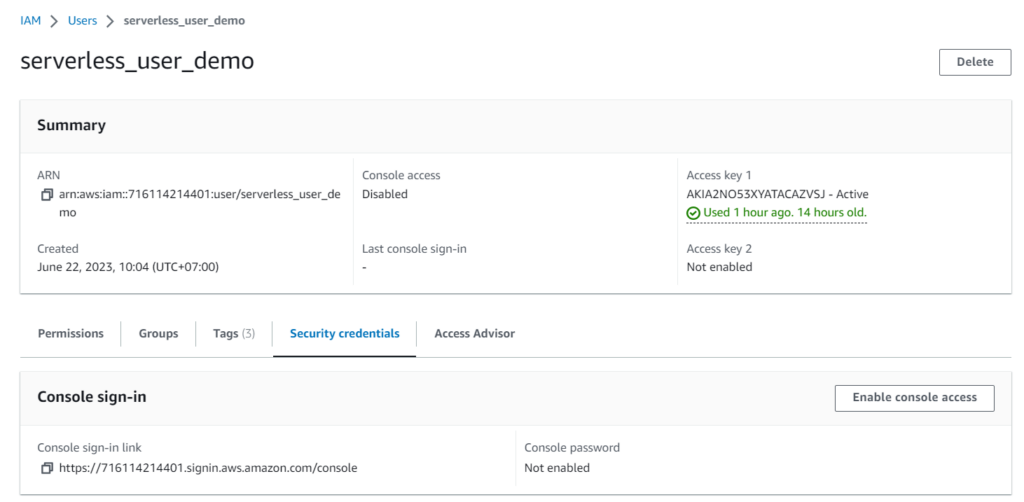
Task: Select the Security credentials tab
Action: 344,333
